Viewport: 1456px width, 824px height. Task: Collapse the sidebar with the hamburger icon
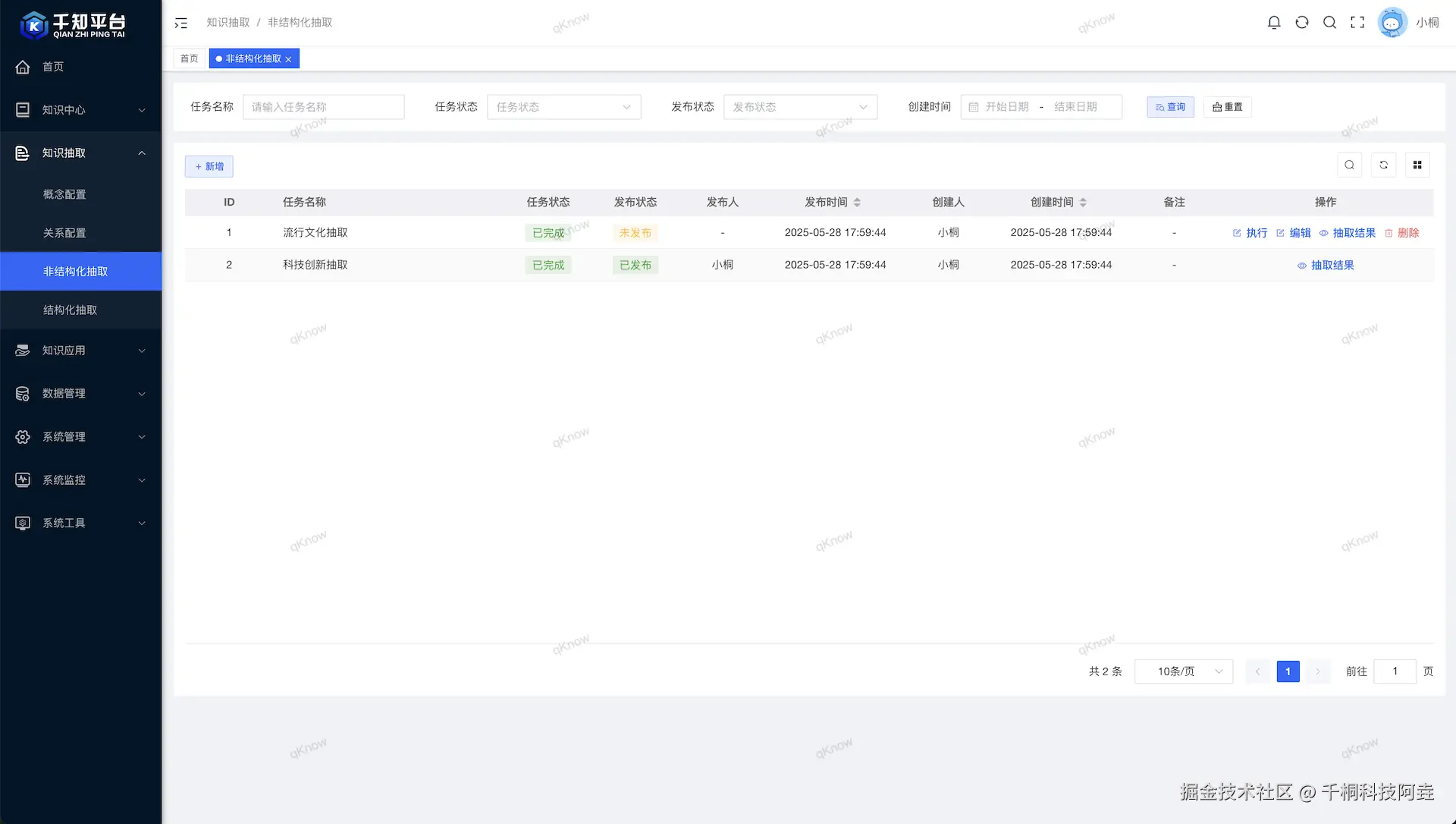180,23
